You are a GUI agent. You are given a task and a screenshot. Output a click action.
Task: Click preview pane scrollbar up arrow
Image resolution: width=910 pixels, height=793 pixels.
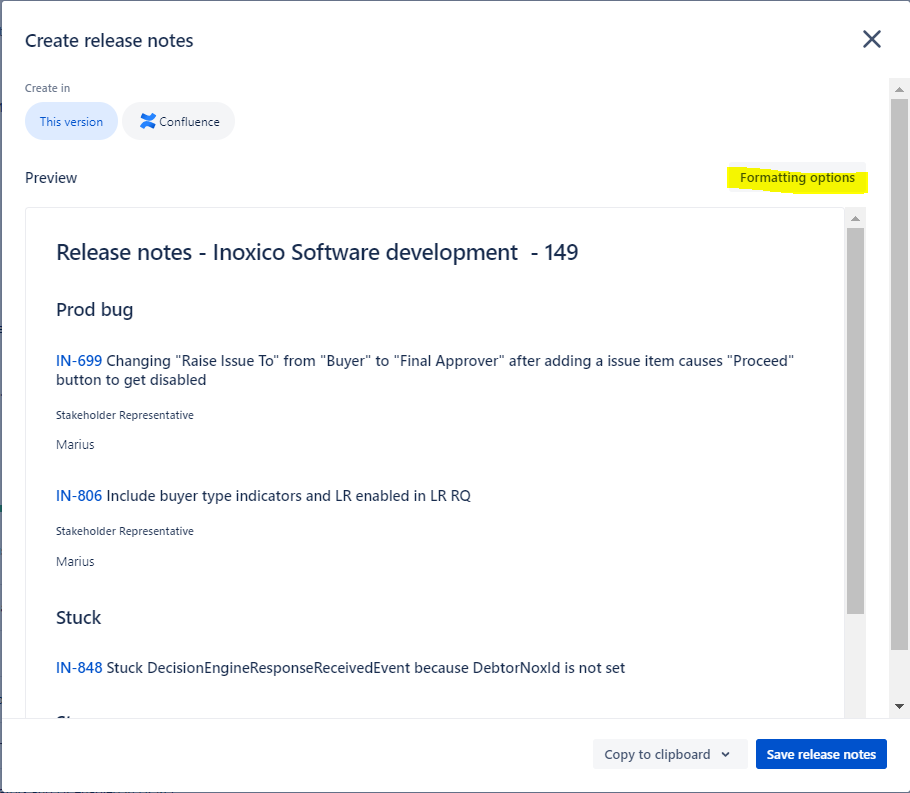pos(855,218)
